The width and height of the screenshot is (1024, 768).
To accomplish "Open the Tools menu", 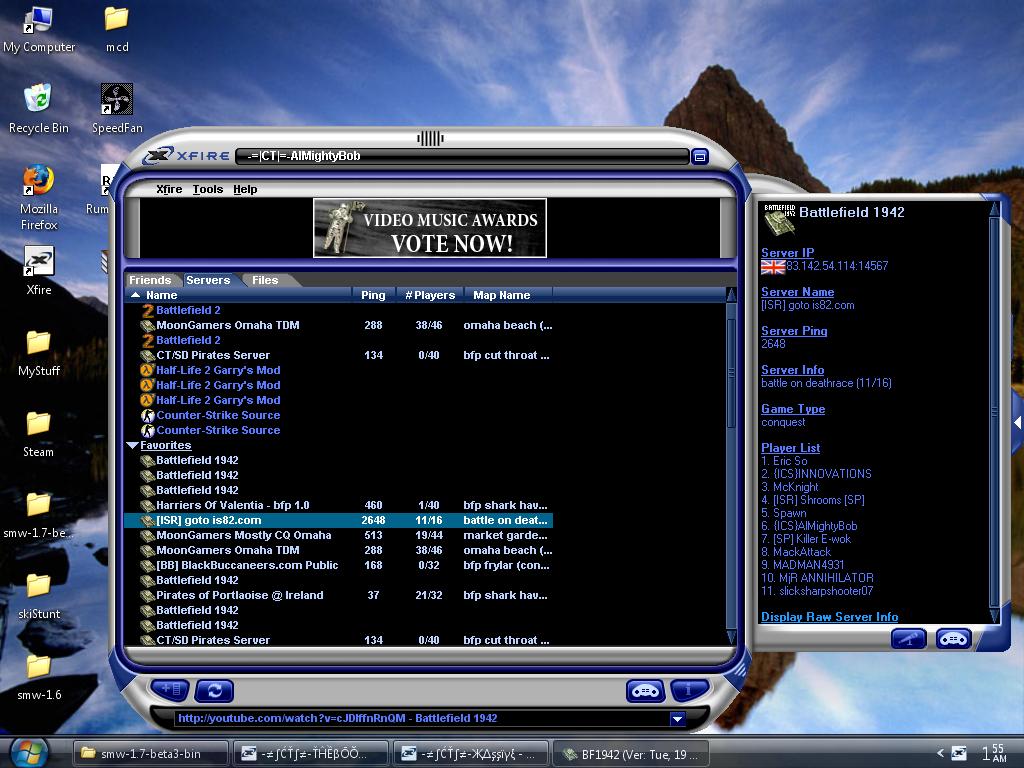I will (208, 189).
